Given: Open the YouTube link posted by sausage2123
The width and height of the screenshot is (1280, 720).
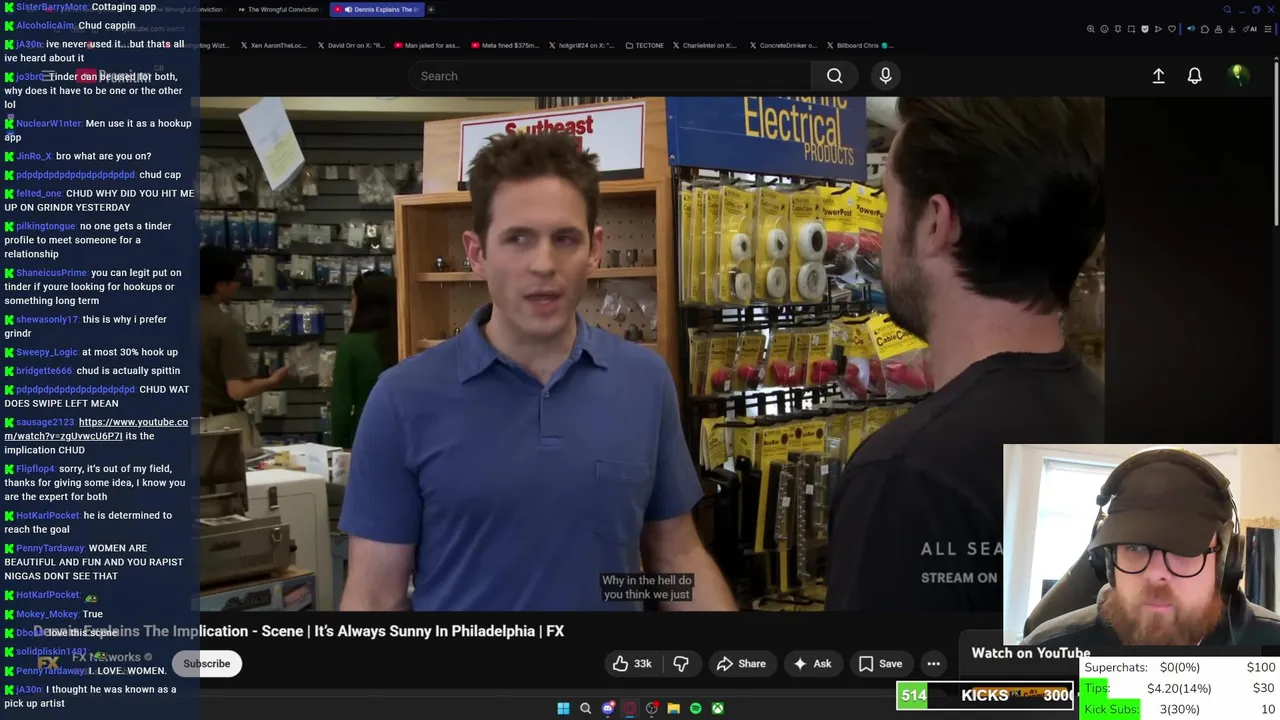Looking at the screenshot, I should (x=97, y=429).
